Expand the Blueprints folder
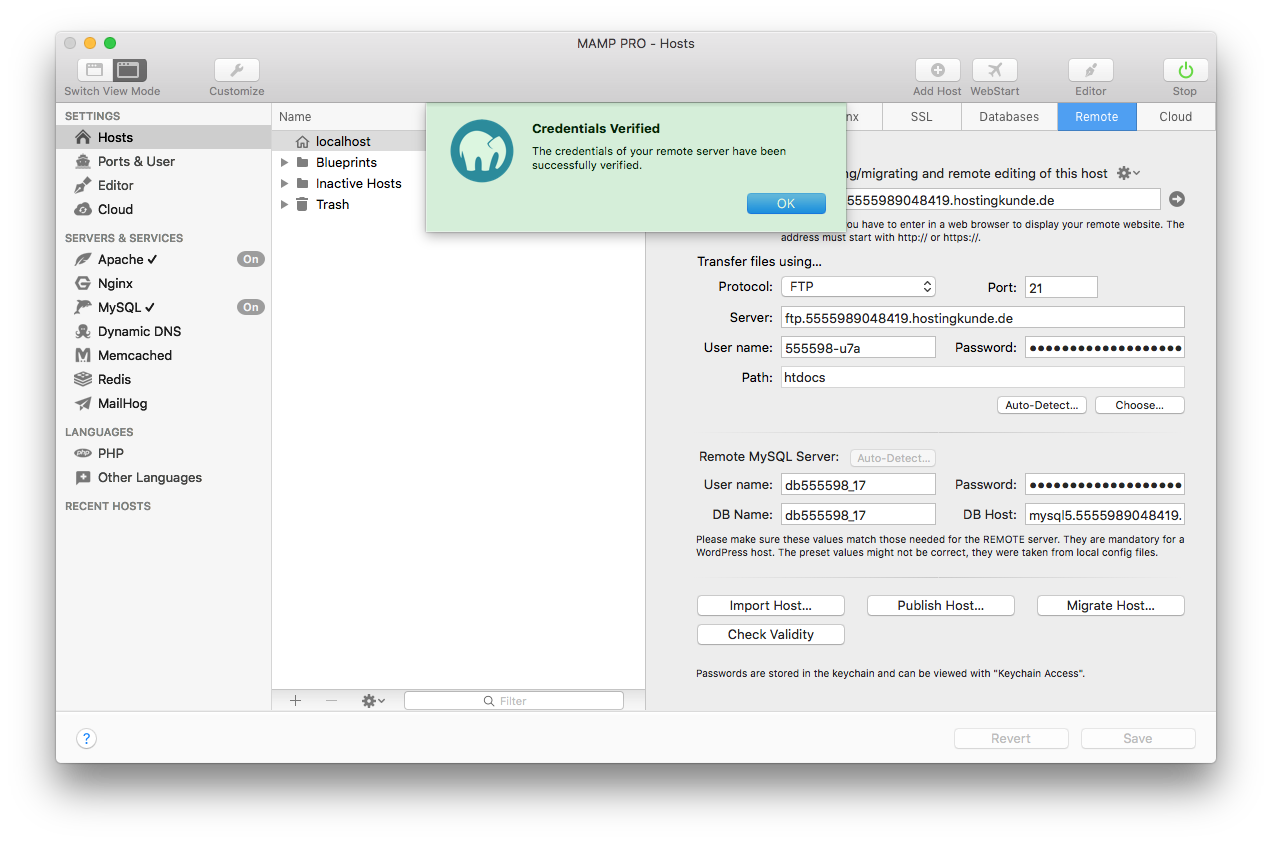The width and height of the screenshot is (1272, 843). [x=285, y=161]
